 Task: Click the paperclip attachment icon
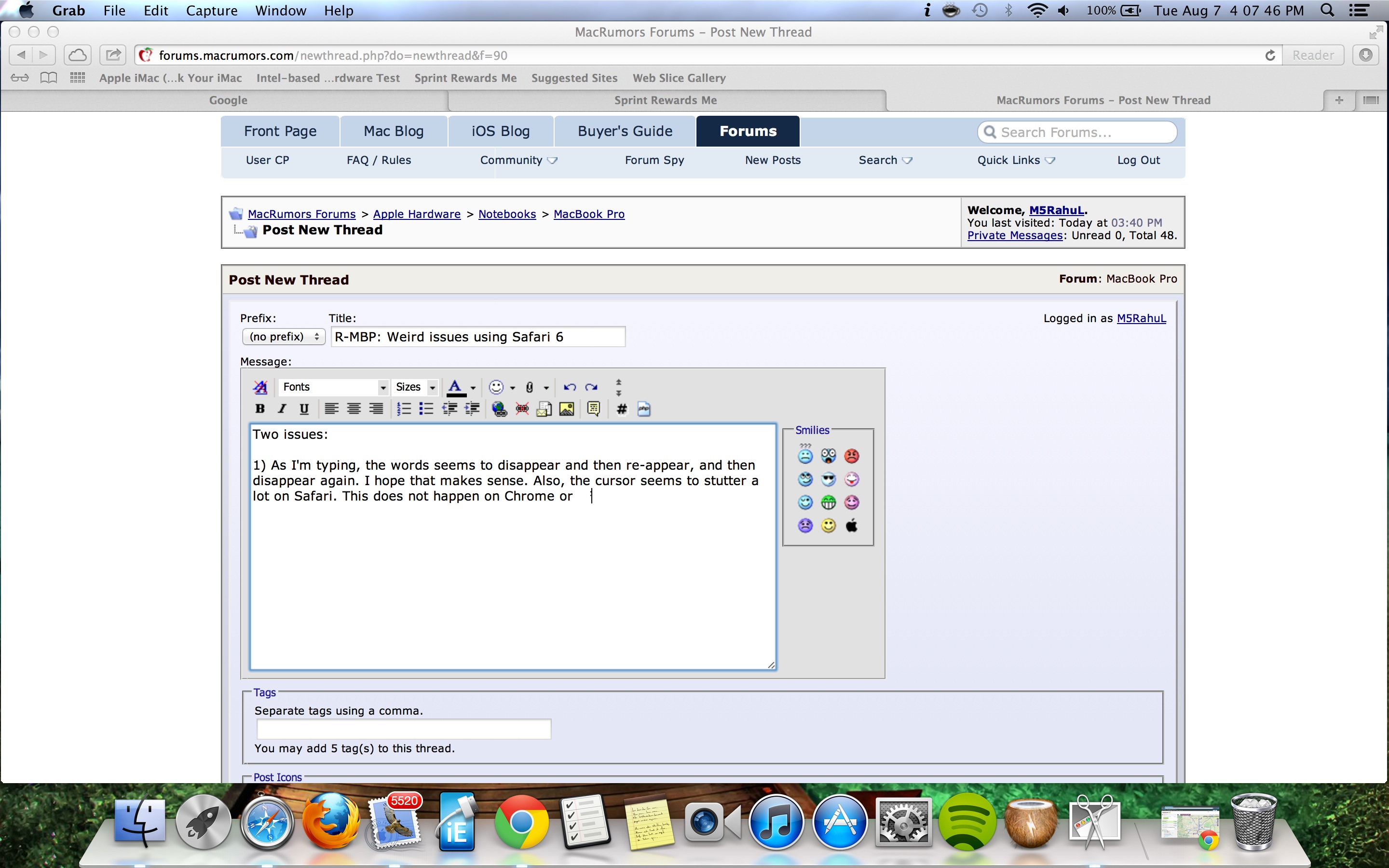click(x=530, y=388)
